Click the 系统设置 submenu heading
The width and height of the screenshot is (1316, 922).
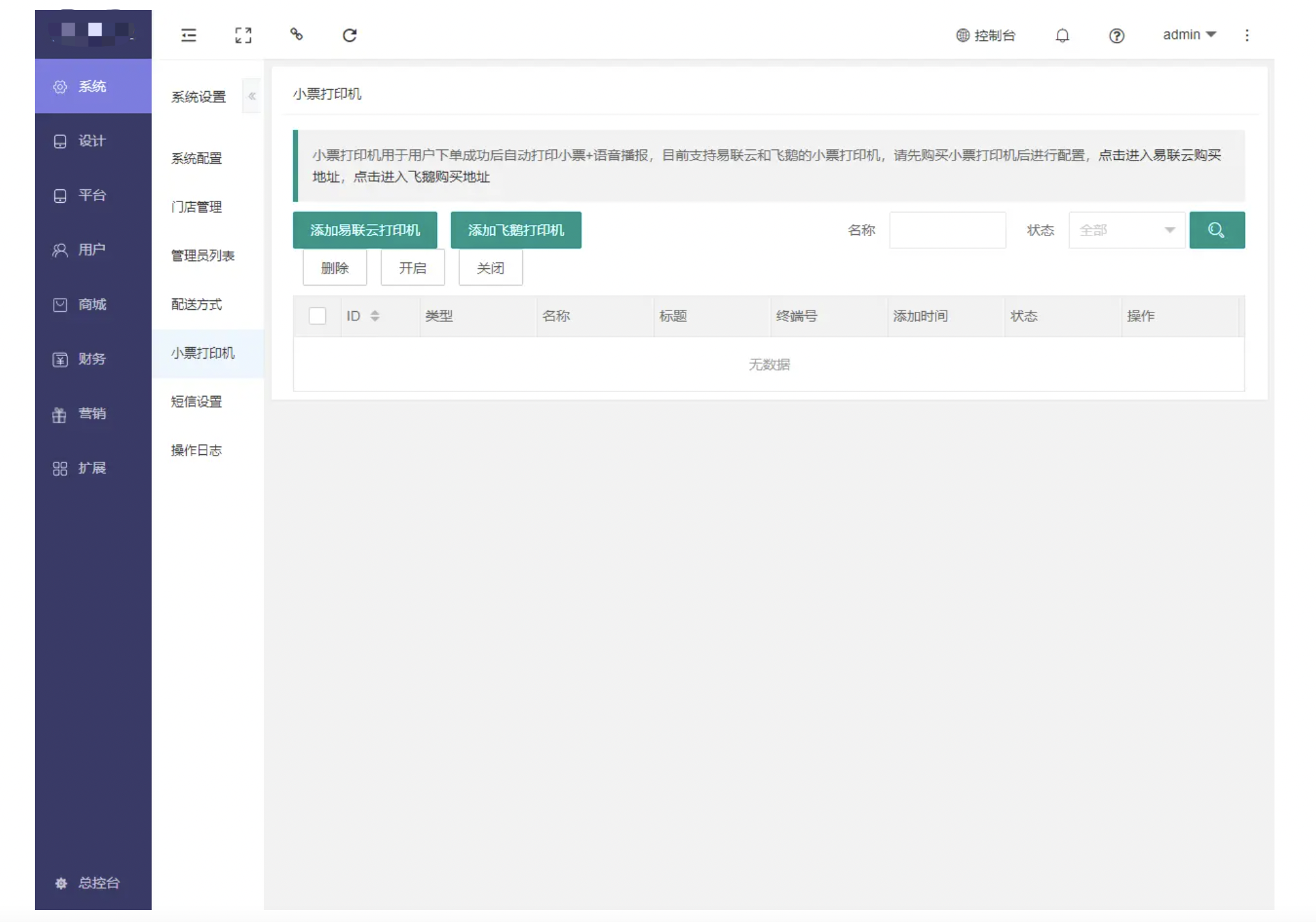(x=198, y=97)
